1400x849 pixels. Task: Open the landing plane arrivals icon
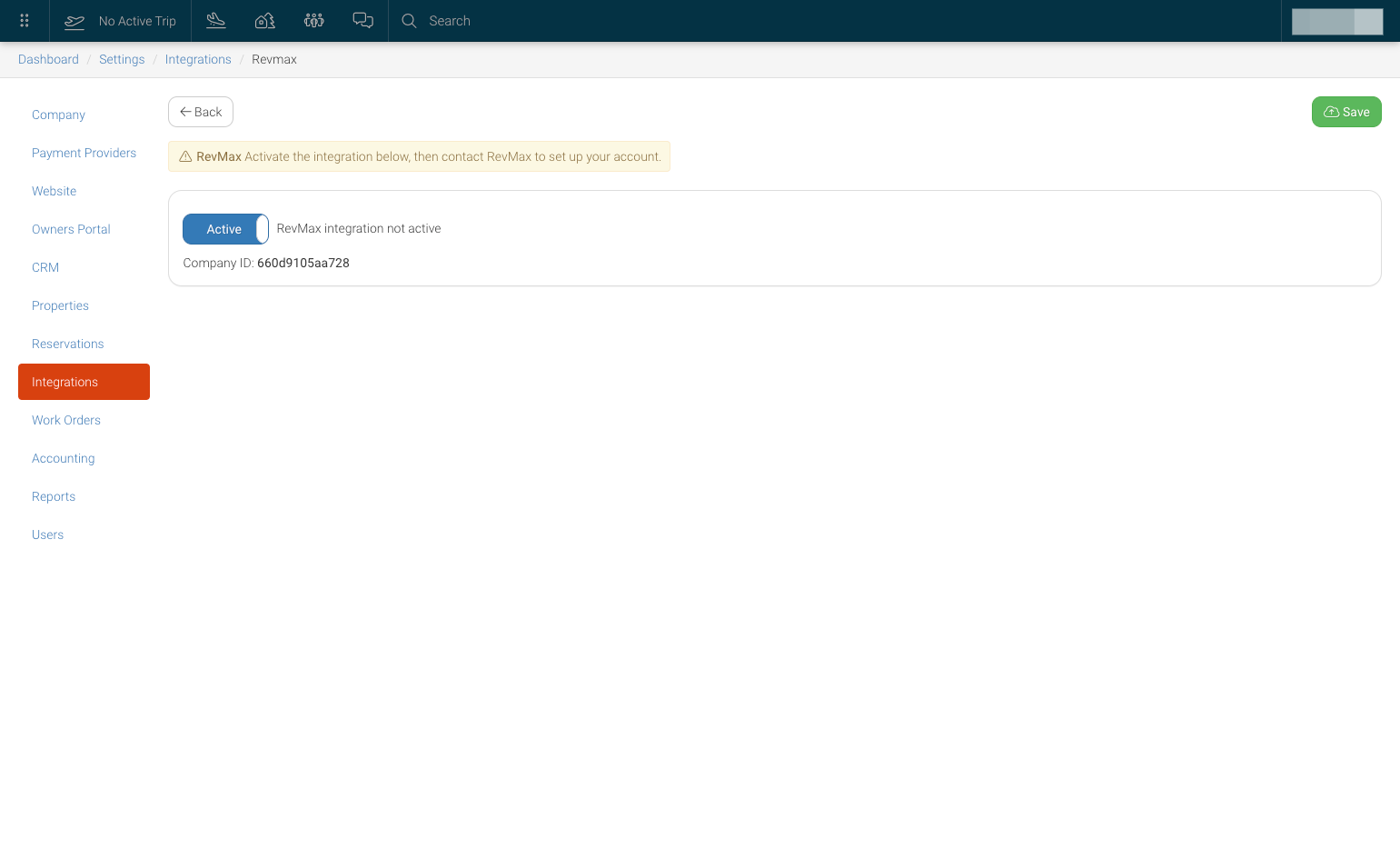(216, 21)
